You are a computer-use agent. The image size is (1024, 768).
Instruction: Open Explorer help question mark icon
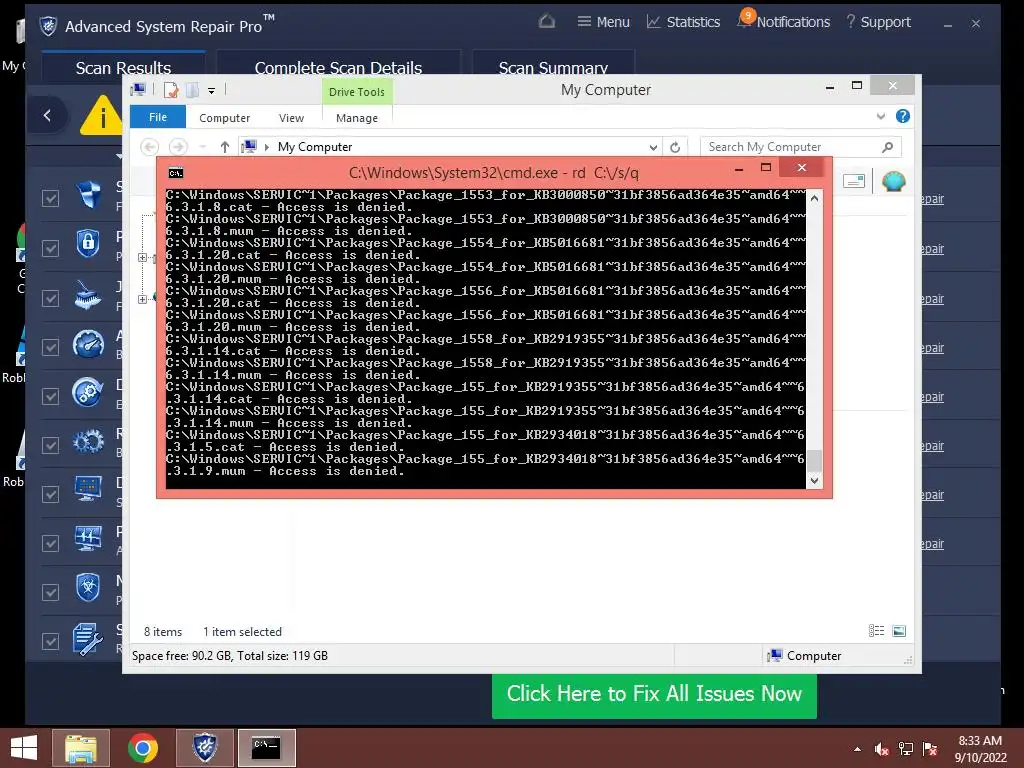click(x=903, y=116)
